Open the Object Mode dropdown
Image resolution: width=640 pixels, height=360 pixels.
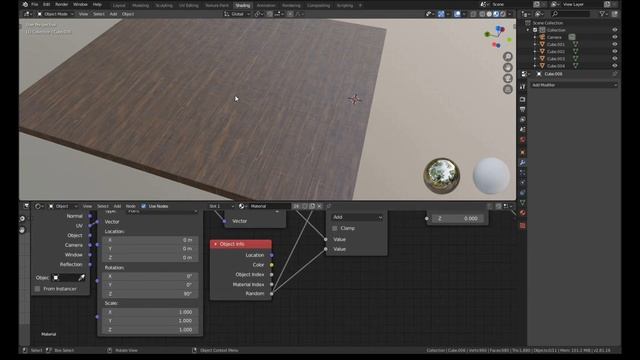pos(56,14)
